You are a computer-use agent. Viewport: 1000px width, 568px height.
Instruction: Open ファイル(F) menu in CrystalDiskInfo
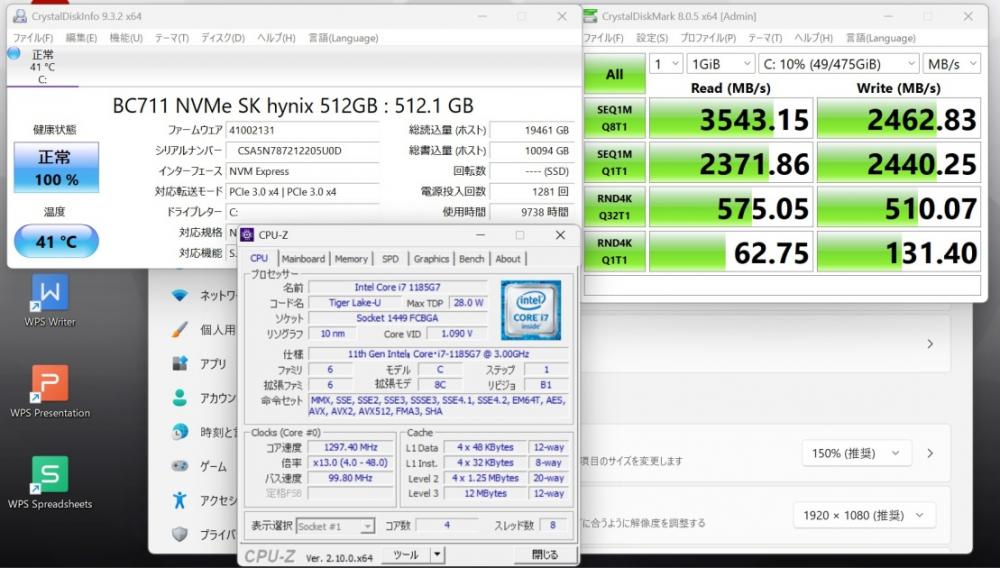click(33, 38)
